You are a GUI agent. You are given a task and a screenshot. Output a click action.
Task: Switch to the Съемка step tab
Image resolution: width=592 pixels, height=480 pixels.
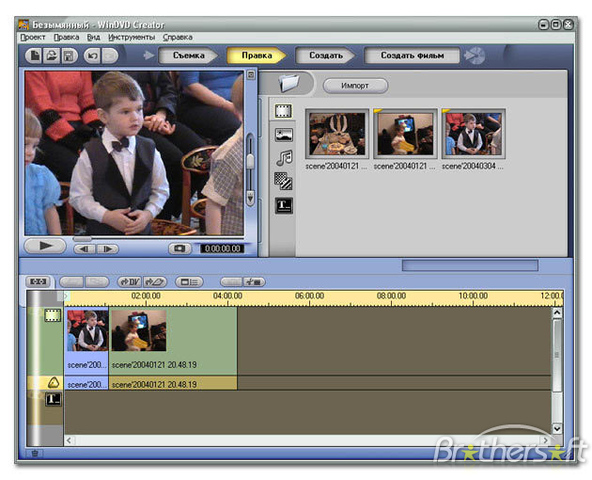[x=188, y=56]
